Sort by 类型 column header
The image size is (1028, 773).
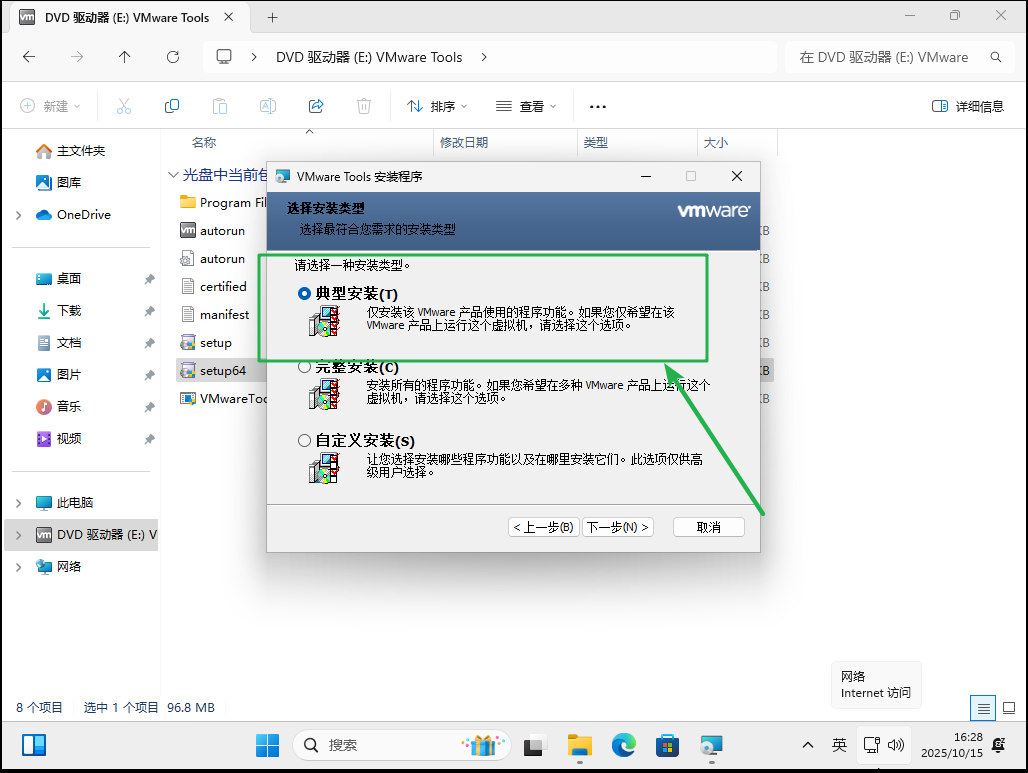[x=595, y=142]
